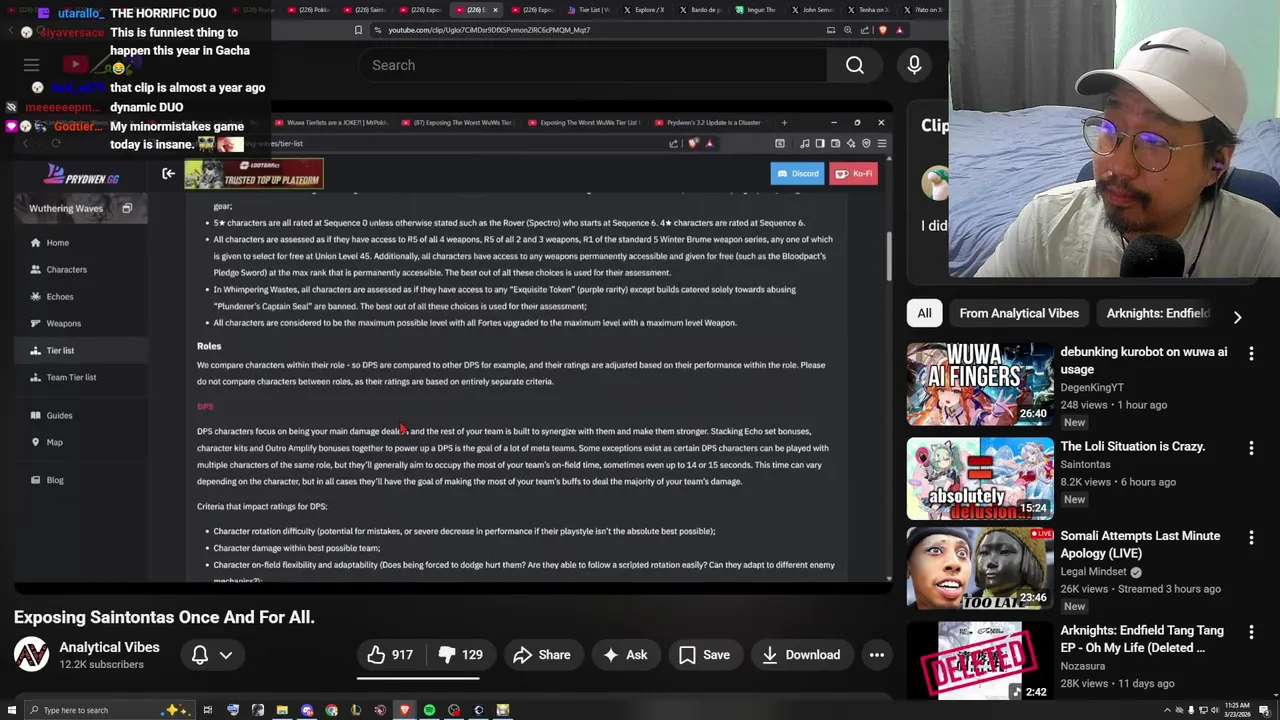Select the From Analytical Vibes chip
This screenshot has width=1280, height=720.
tap(1019, 313)
